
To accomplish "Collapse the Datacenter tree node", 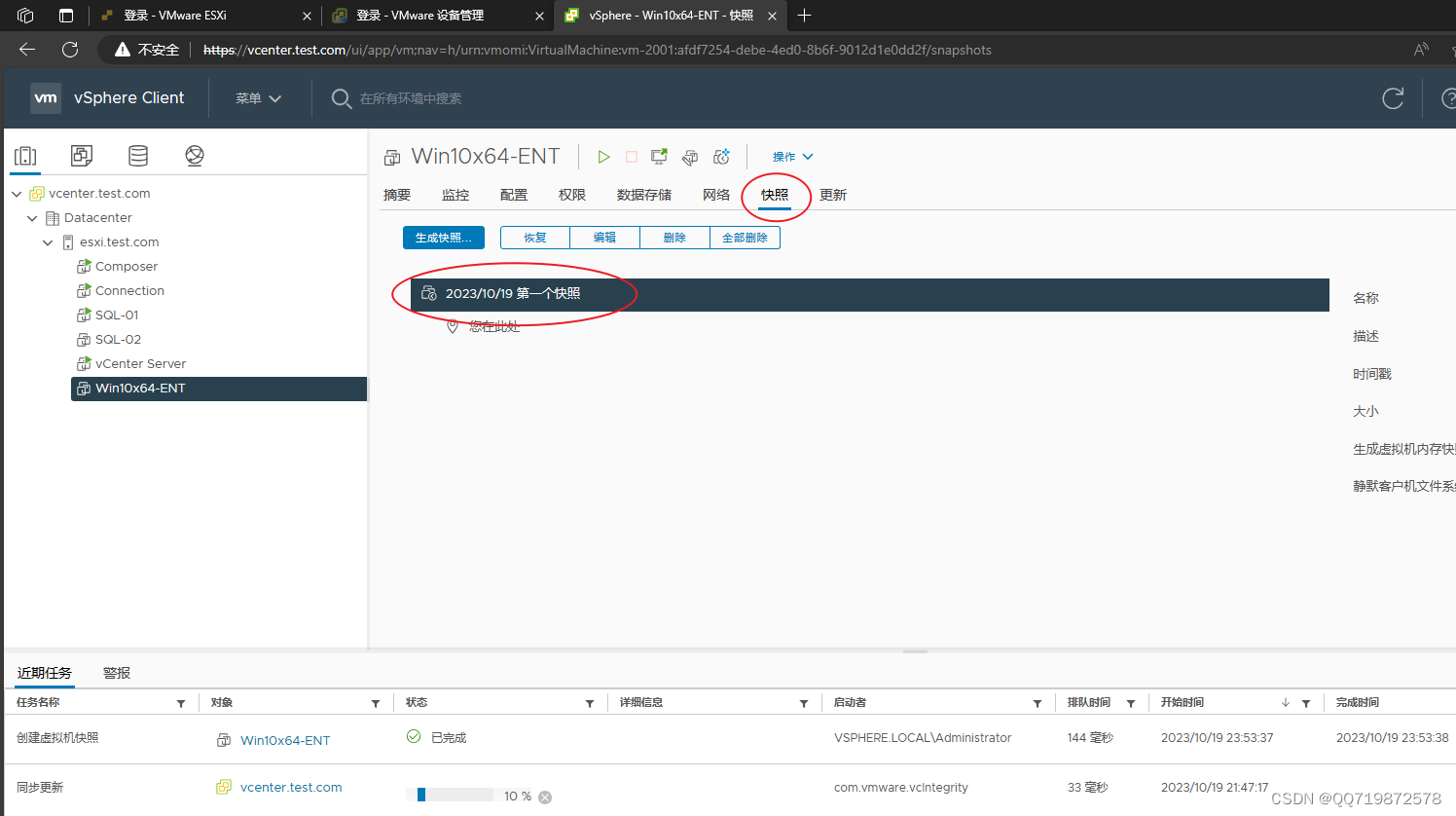I will coord(32,218).
